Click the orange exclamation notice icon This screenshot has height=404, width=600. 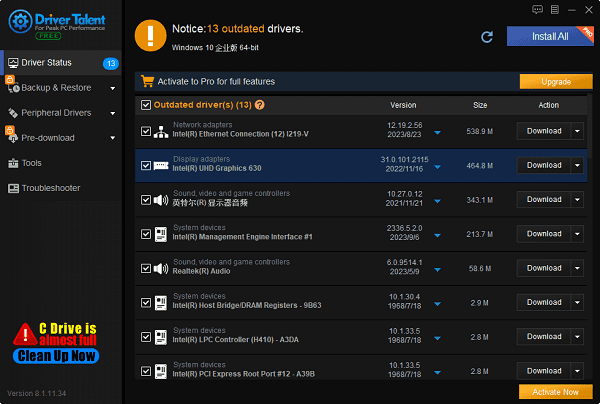point(150,36)
